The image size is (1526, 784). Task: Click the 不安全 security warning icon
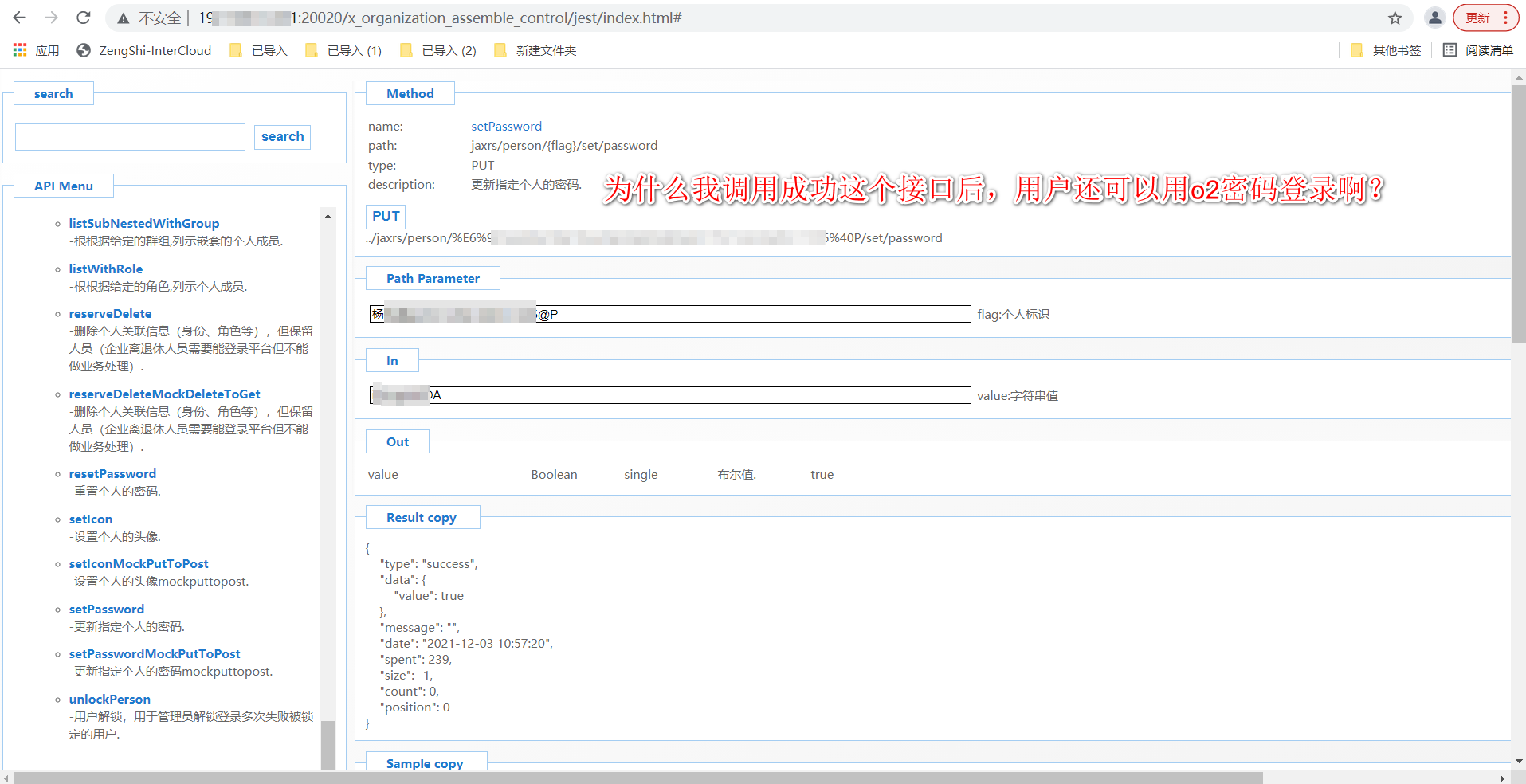123,18
